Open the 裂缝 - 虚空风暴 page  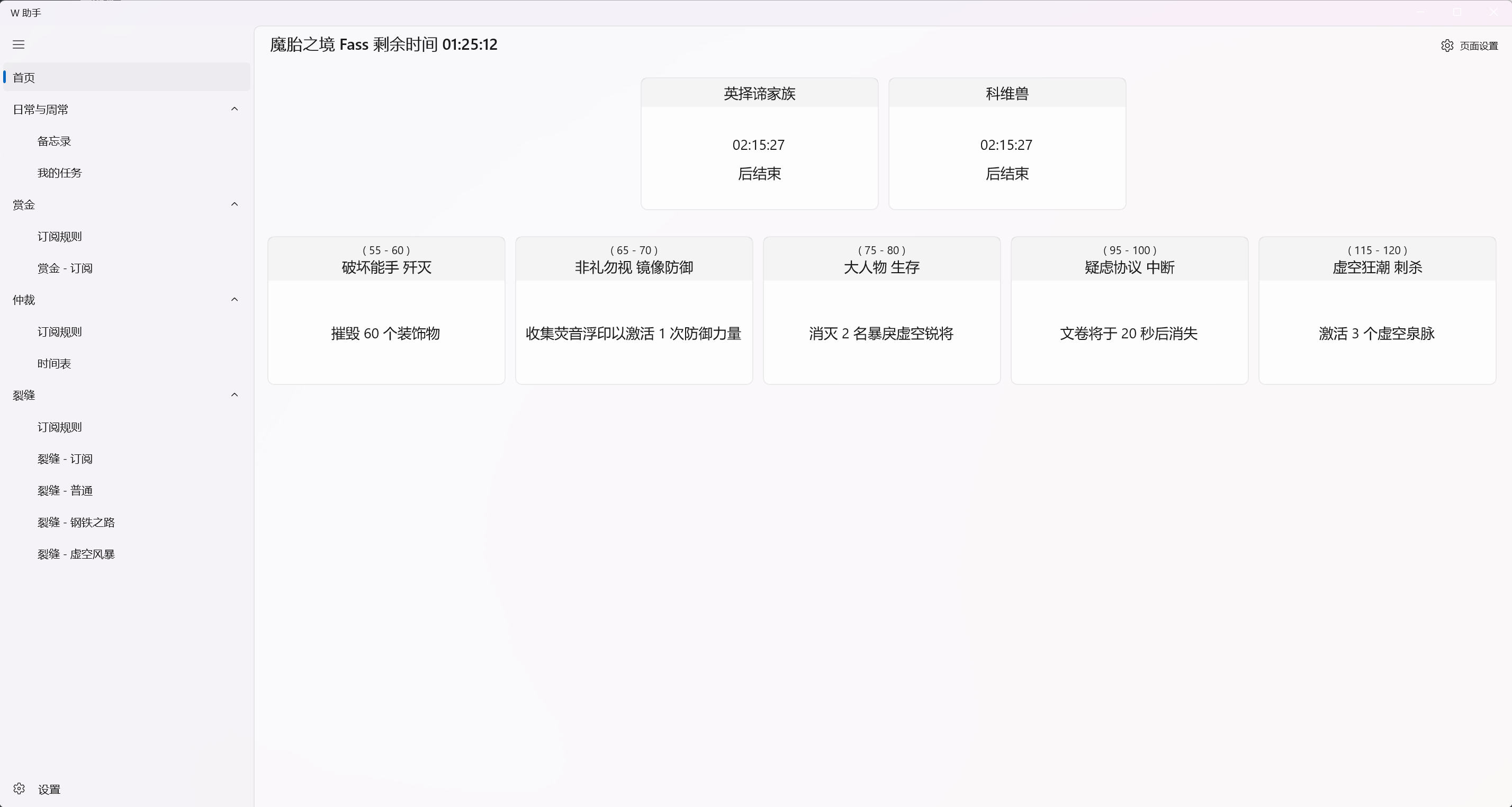(76, 554)
